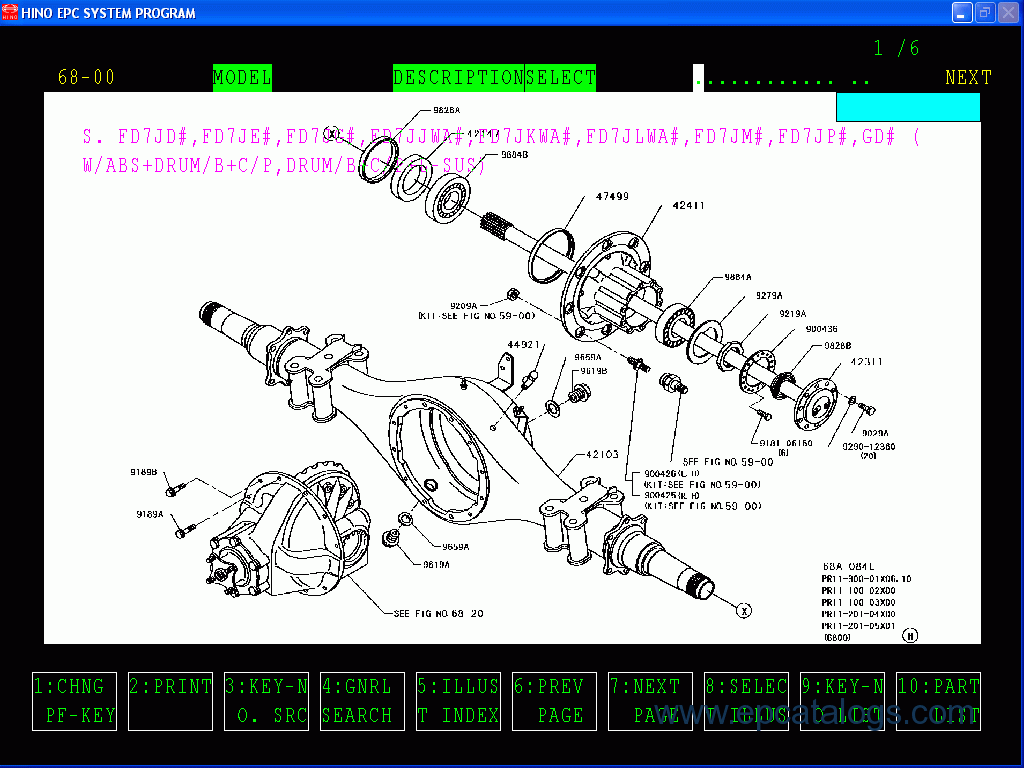This screenshot has height=768, width=1024.
Task: Click key number 9029A label
Action: 875,433
